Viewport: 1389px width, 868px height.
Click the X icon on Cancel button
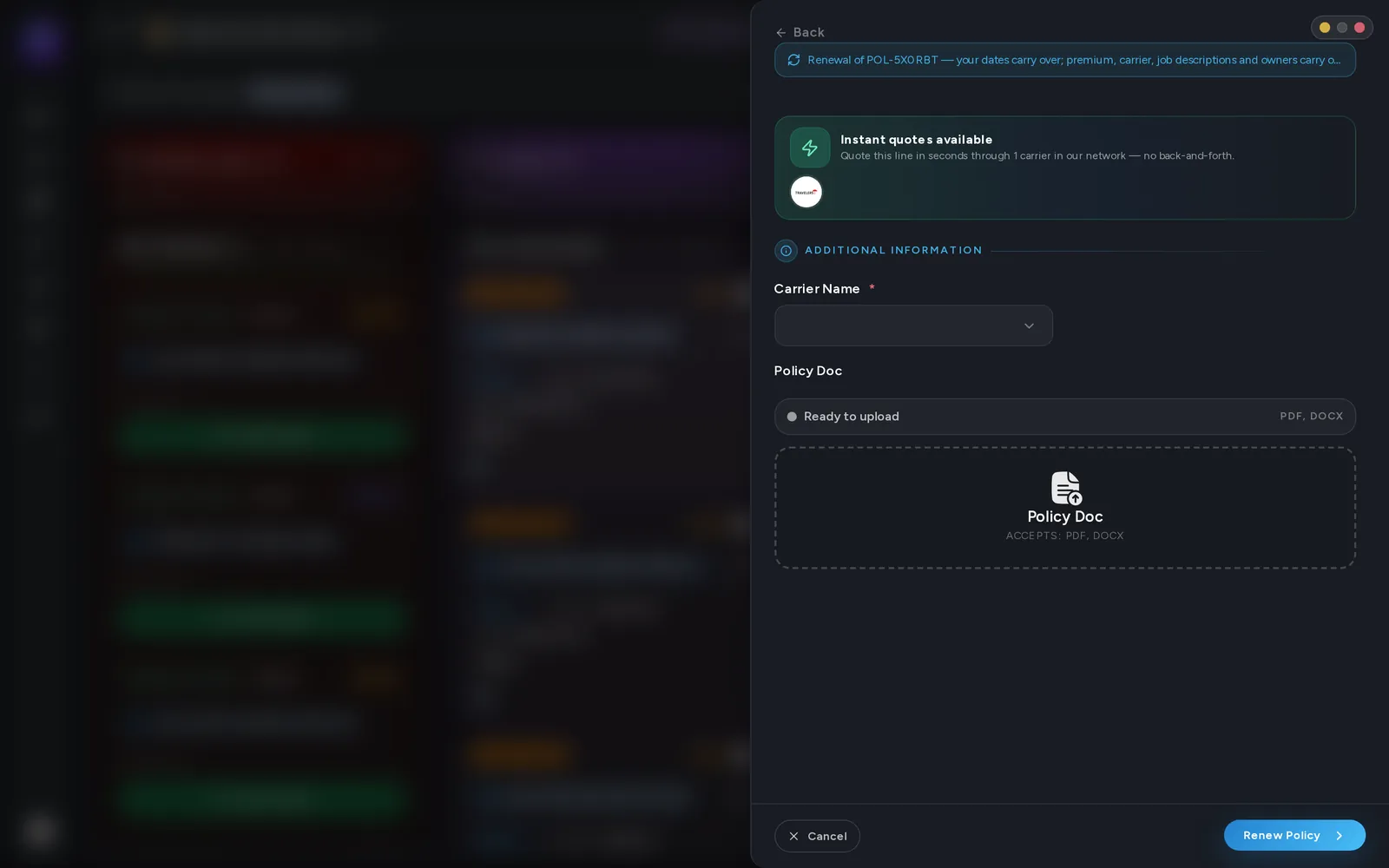793,836
